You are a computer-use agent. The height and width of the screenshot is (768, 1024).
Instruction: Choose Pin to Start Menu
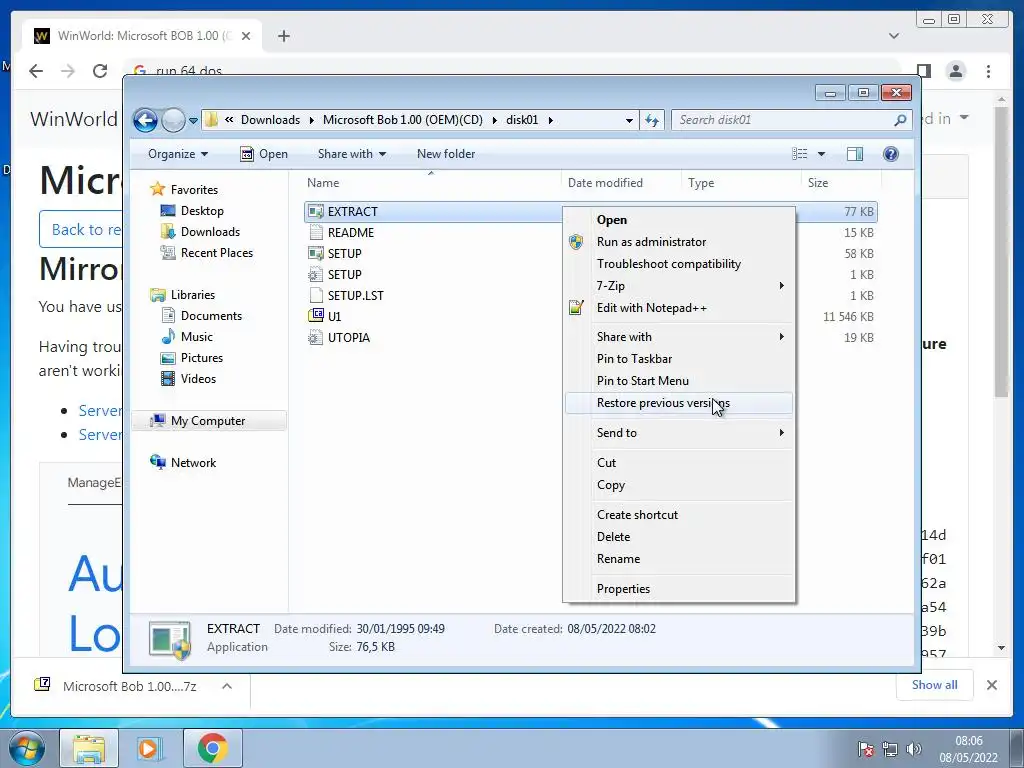coord(679,381)
